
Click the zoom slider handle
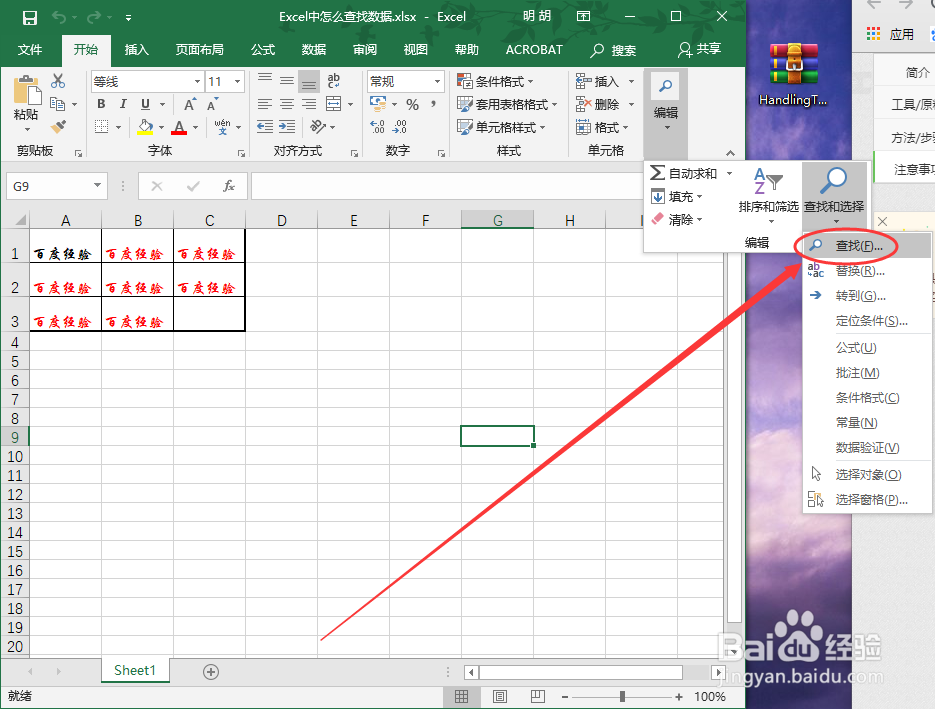click(622, 696)
